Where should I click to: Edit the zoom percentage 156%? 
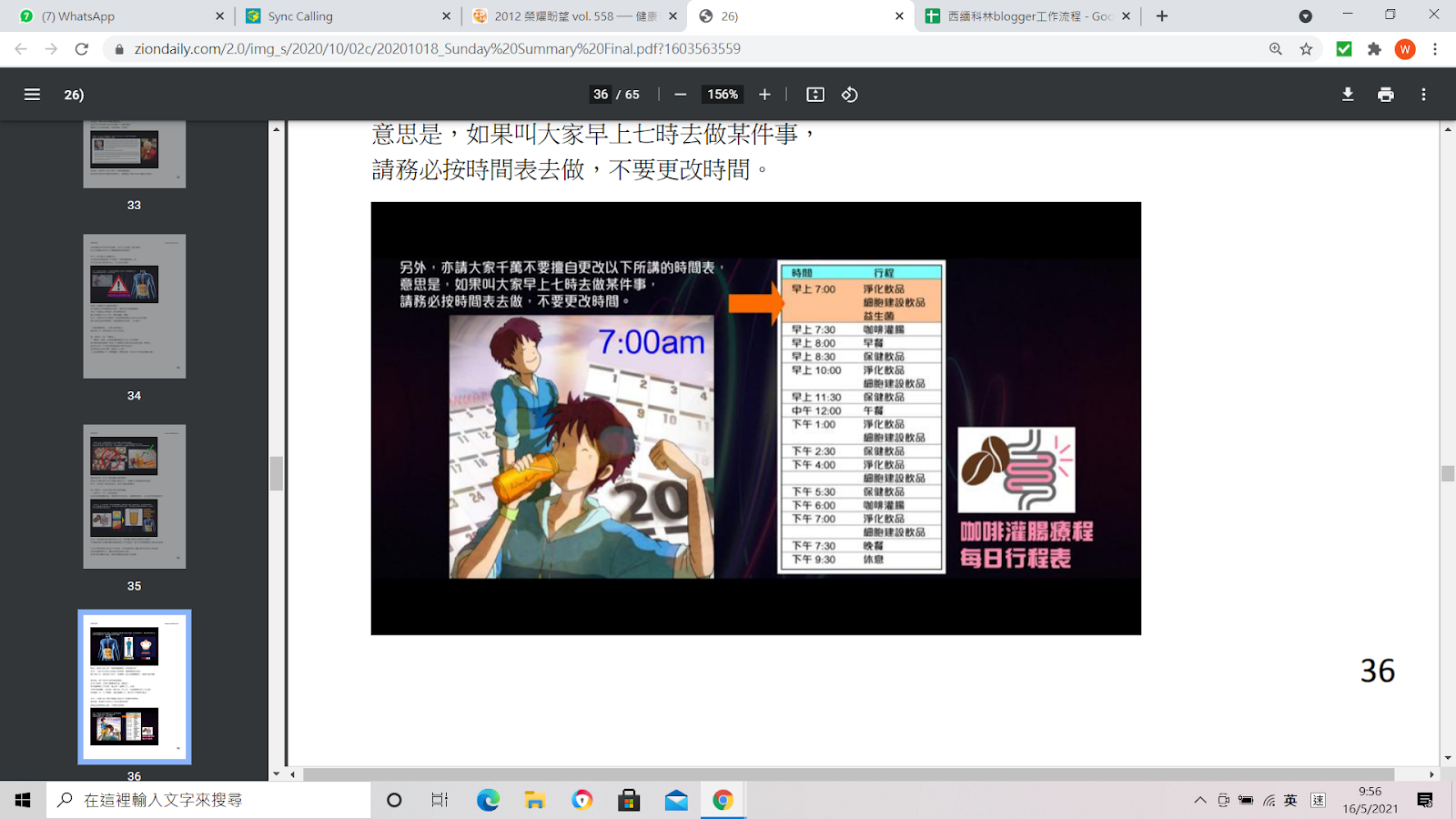pos(723,95)
